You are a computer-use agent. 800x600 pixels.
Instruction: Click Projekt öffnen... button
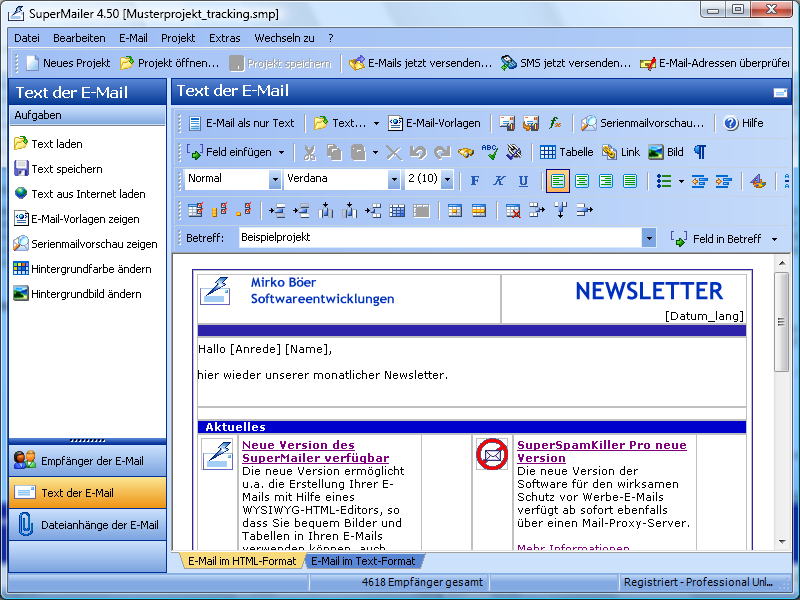point(169,63)
